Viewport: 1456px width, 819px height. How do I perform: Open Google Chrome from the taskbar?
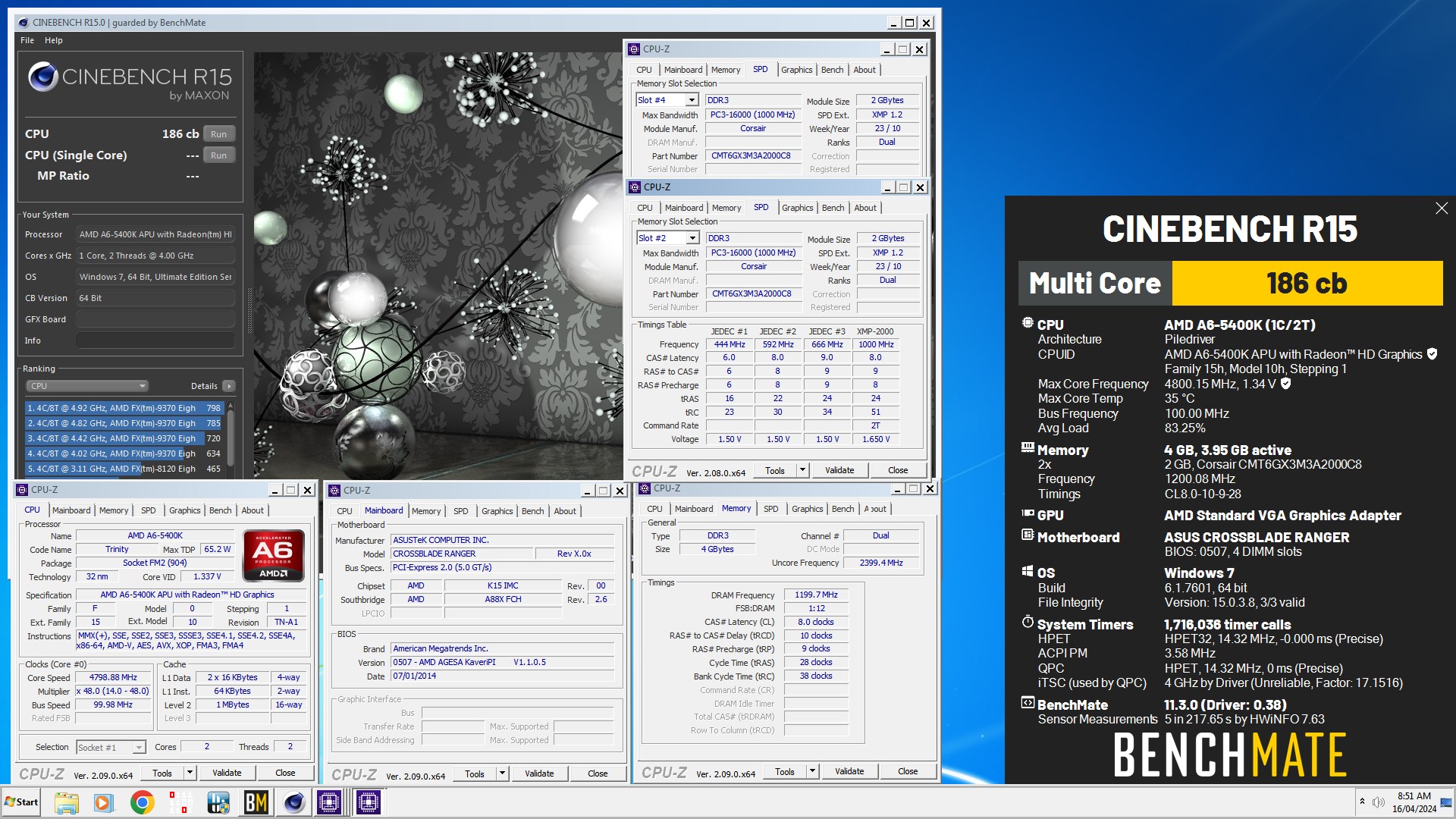coord(142,802)
